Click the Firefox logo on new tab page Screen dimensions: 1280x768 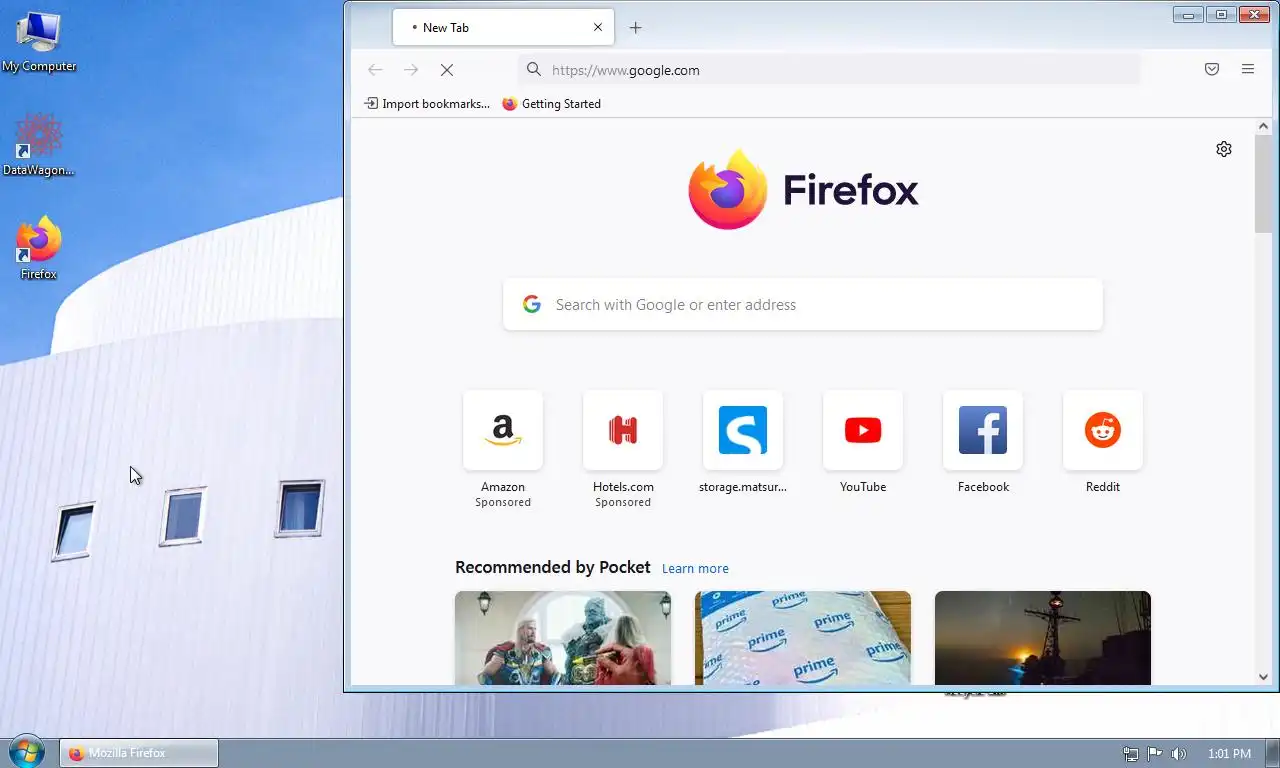point(803,189)
